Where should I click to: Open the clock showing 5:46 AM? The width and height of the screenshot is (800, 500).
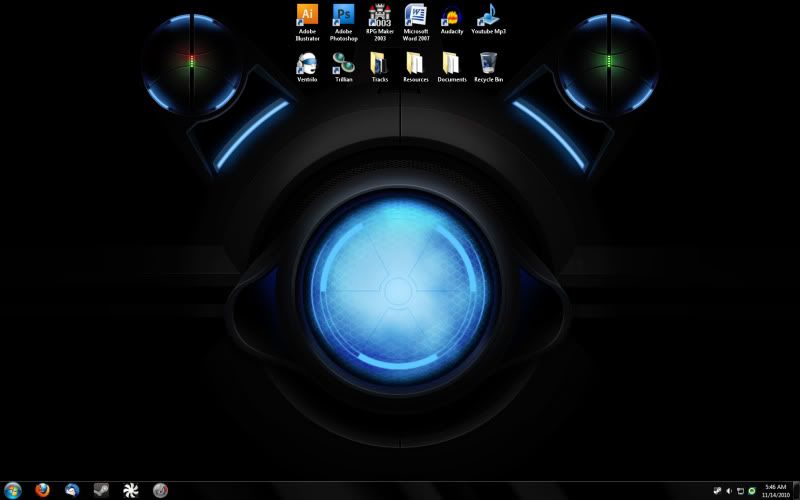point(776,491)
